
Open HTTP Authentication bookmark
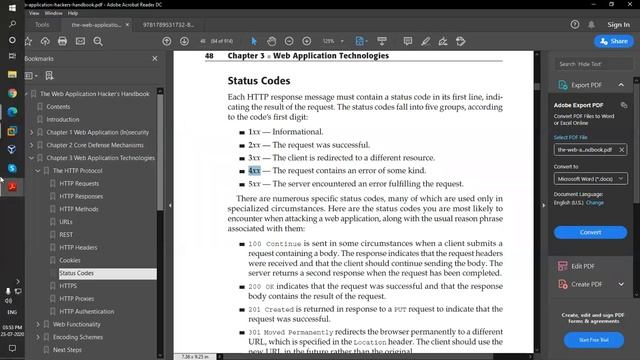point(87,311)
